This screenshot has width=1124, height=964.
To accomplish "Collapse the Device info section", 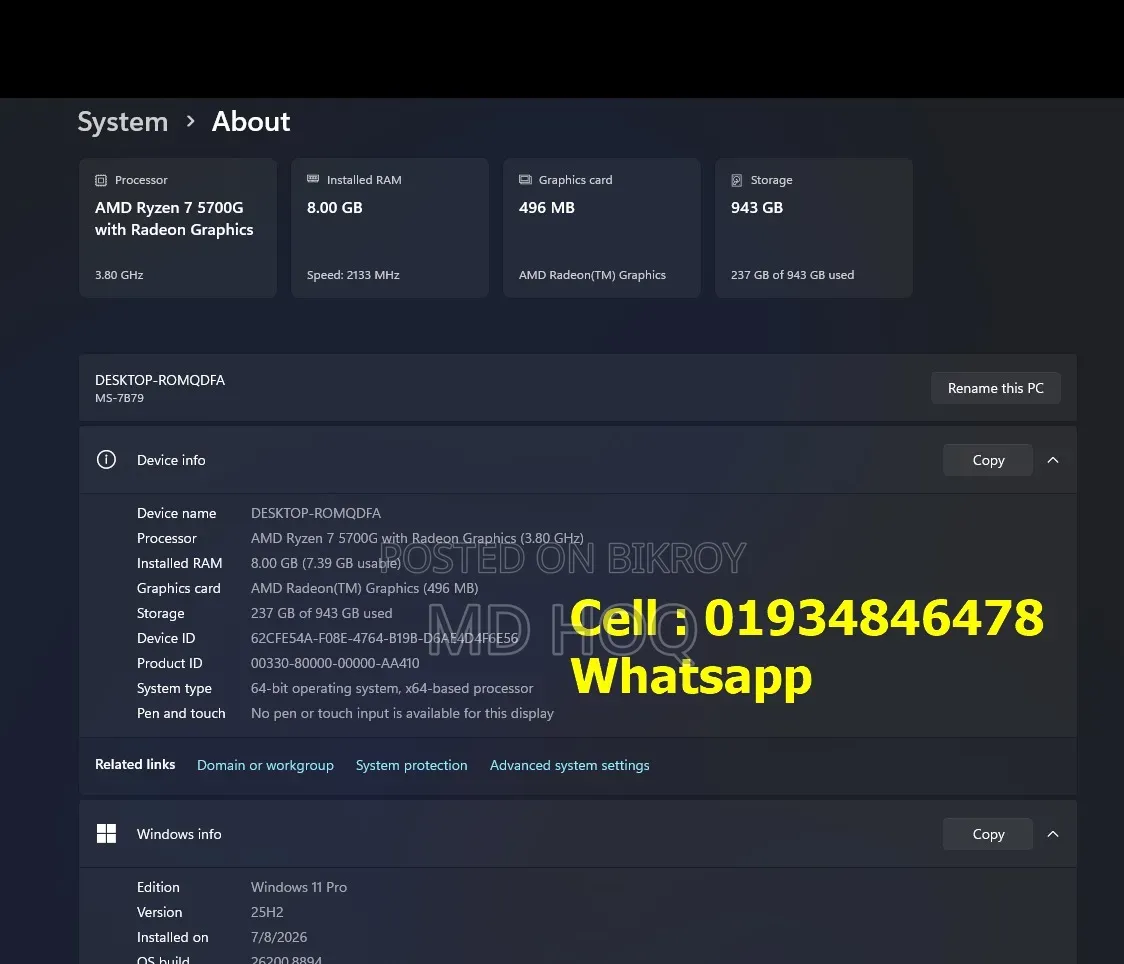I will (1053, 460).
